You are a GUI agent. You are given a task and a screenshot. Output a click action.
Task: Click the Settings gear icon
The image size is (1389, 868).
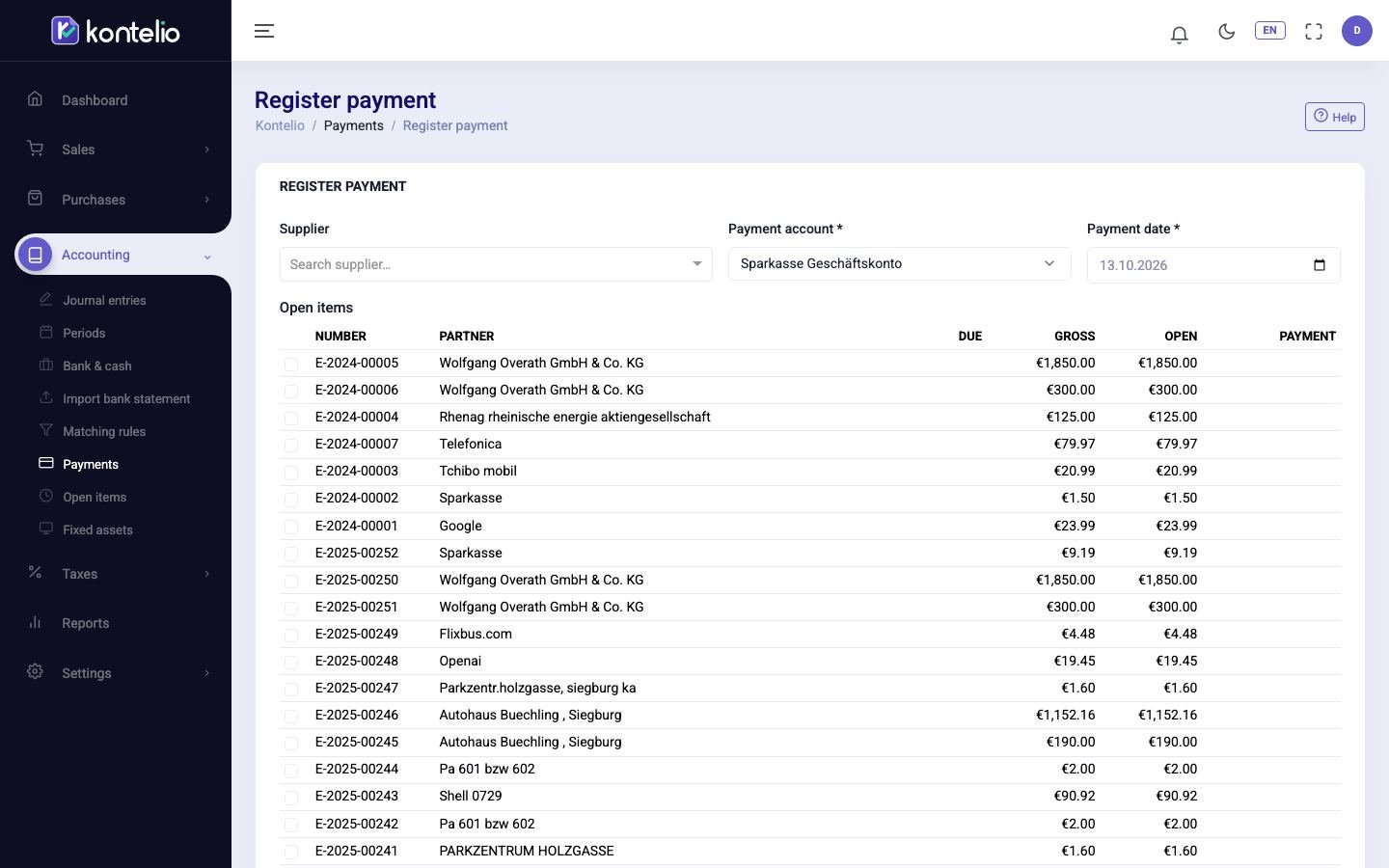coord(35,671)
